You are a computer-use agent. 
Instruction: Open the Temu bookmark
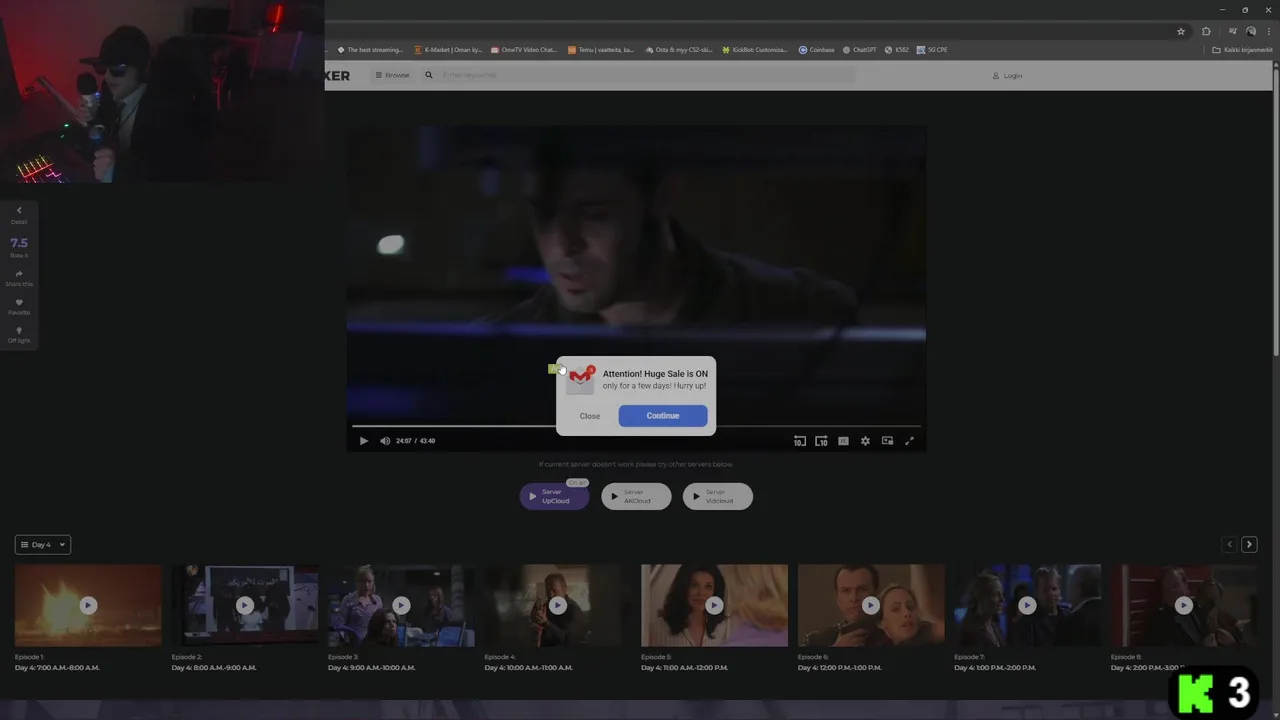coord(600,50)
